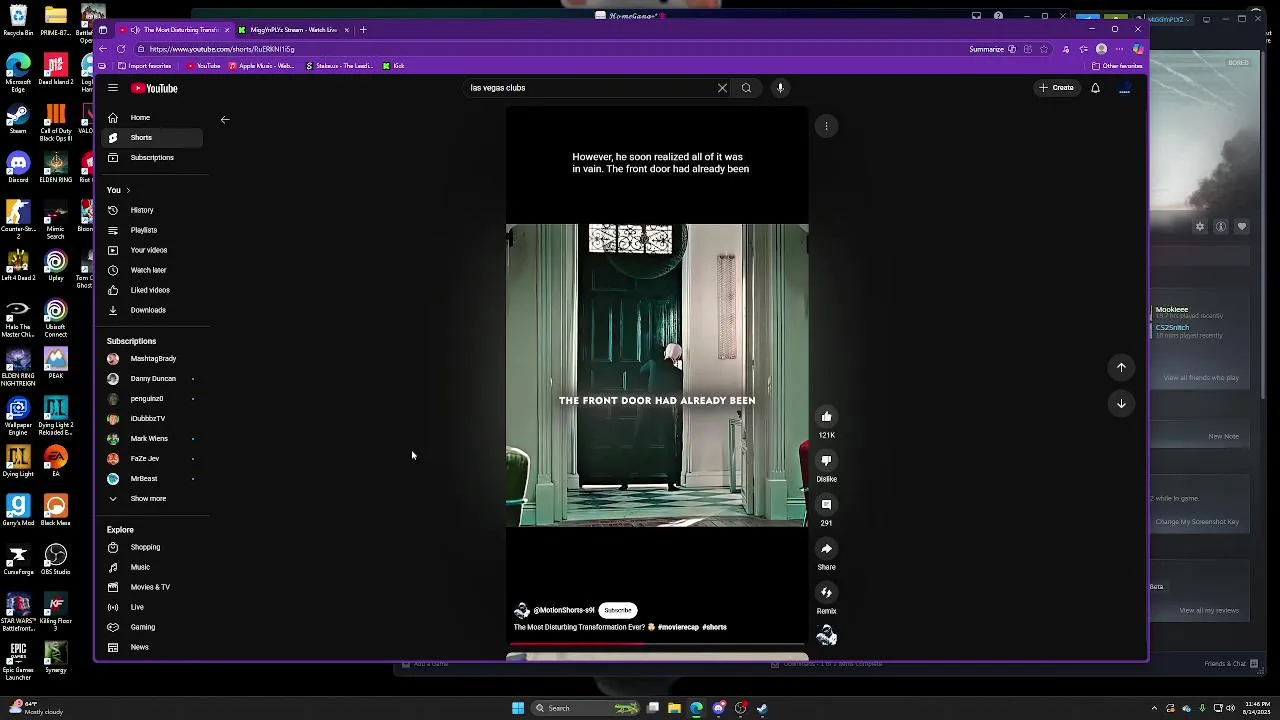Open Liked videos
1280x720 pixels.
tap(153, 290)
